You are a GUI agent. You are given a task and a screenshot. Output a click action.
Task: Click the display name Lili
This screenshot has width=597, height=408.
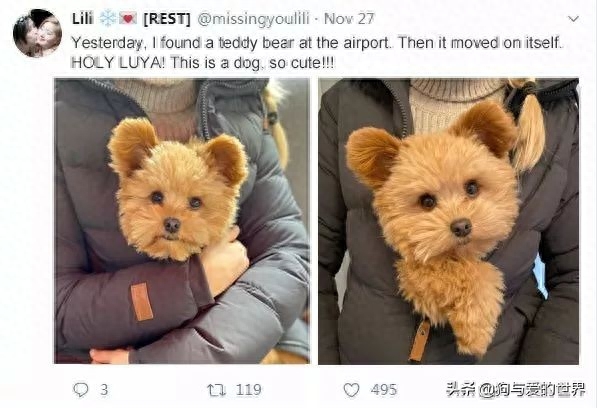pos(83,19)
